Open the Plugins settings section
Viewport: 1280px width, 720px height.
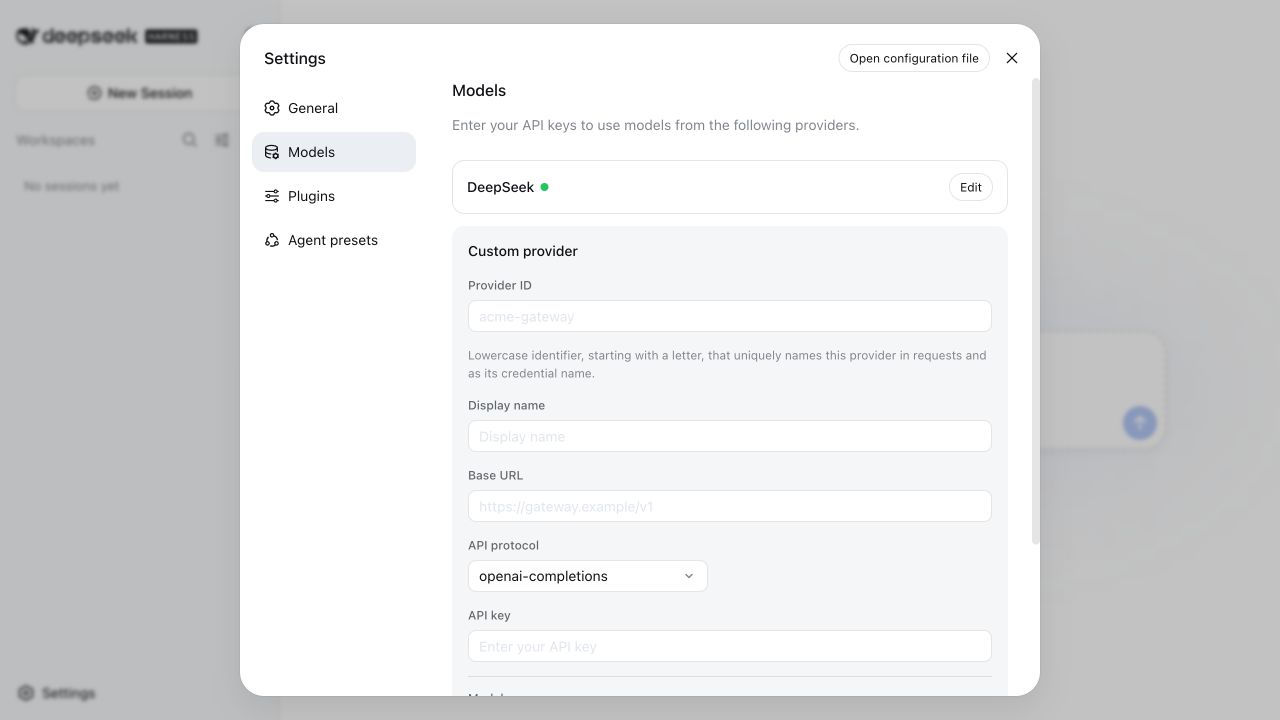pyautogui.click(x=333, y=196)
